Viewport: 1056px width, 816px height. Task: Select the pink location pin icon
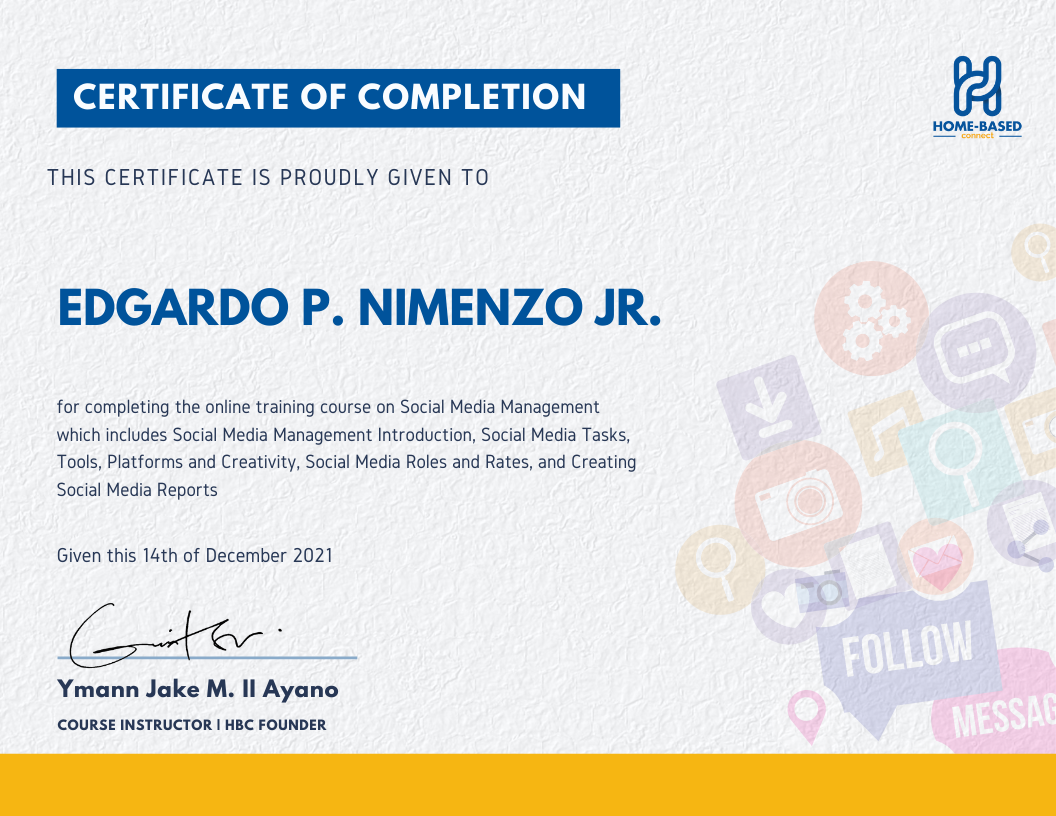[805, 715]
